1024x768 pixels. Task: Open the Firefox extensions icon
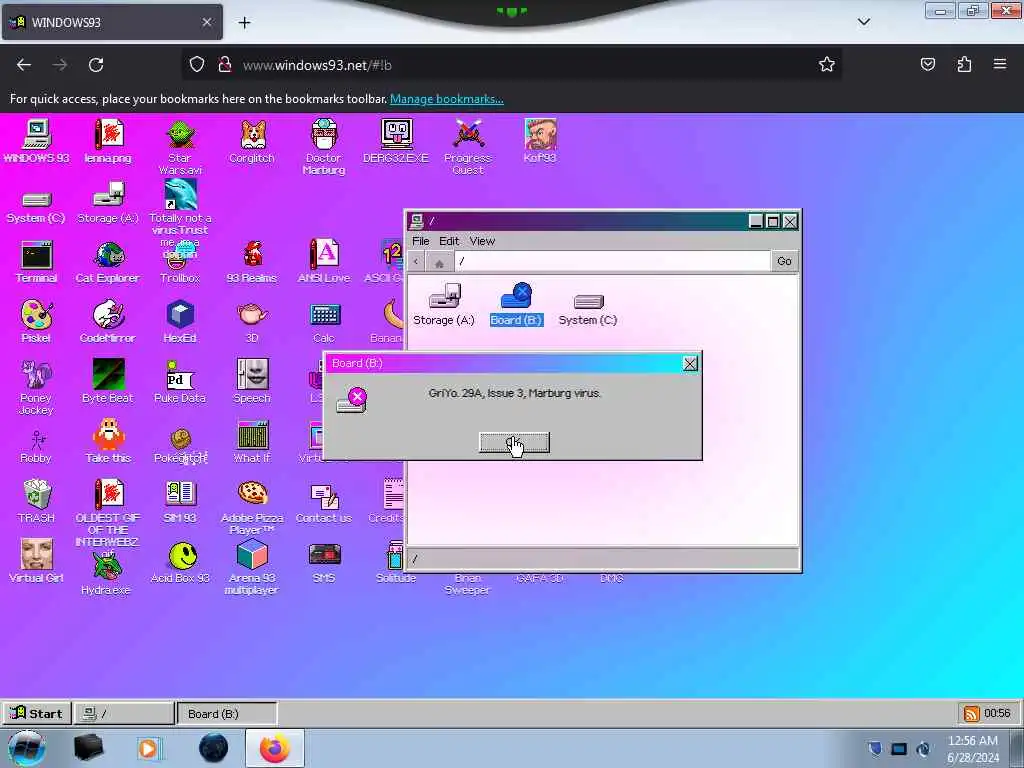click(964, 64)
